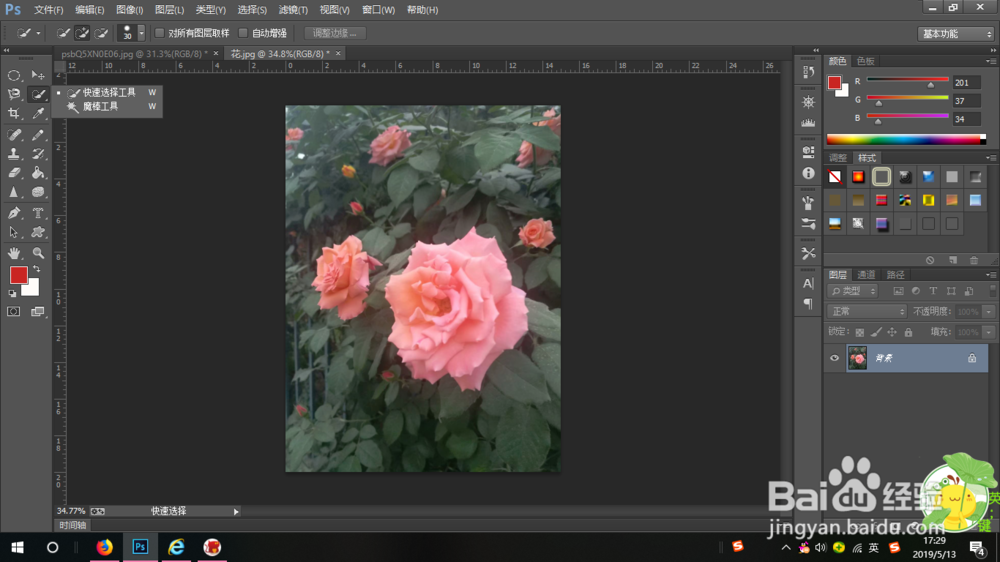Toggle lock all icon in layers panel
This screenshot has height=562, width=1000.
point(909,332)
